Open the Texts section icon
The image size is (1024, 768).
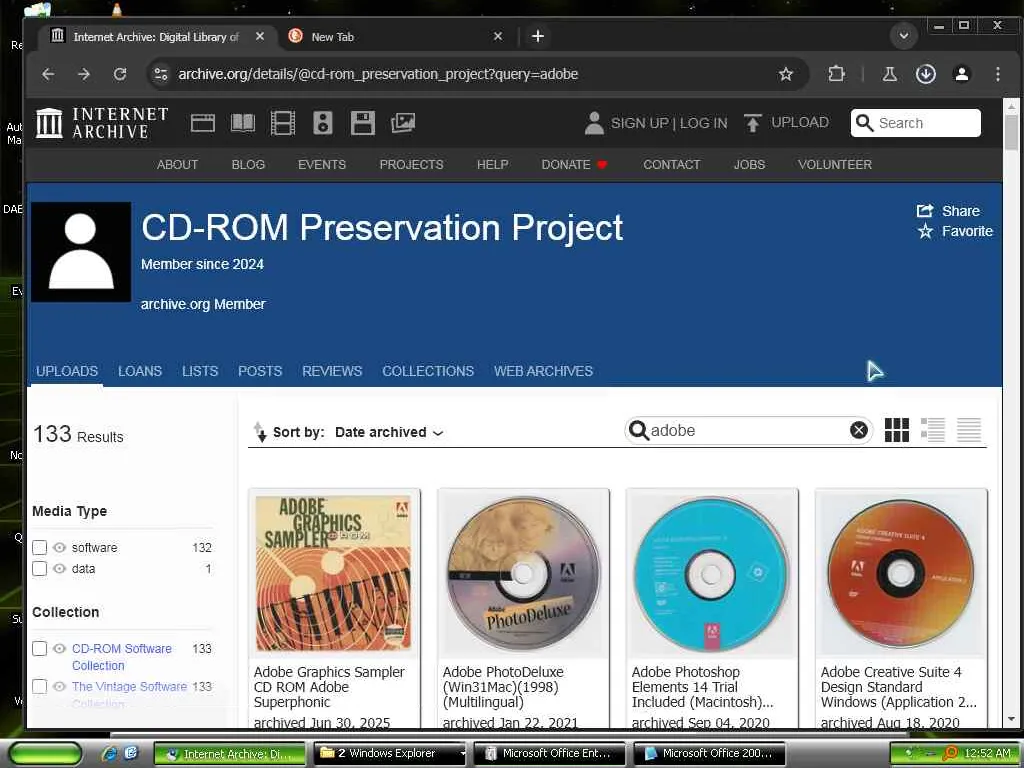(243, 123)
